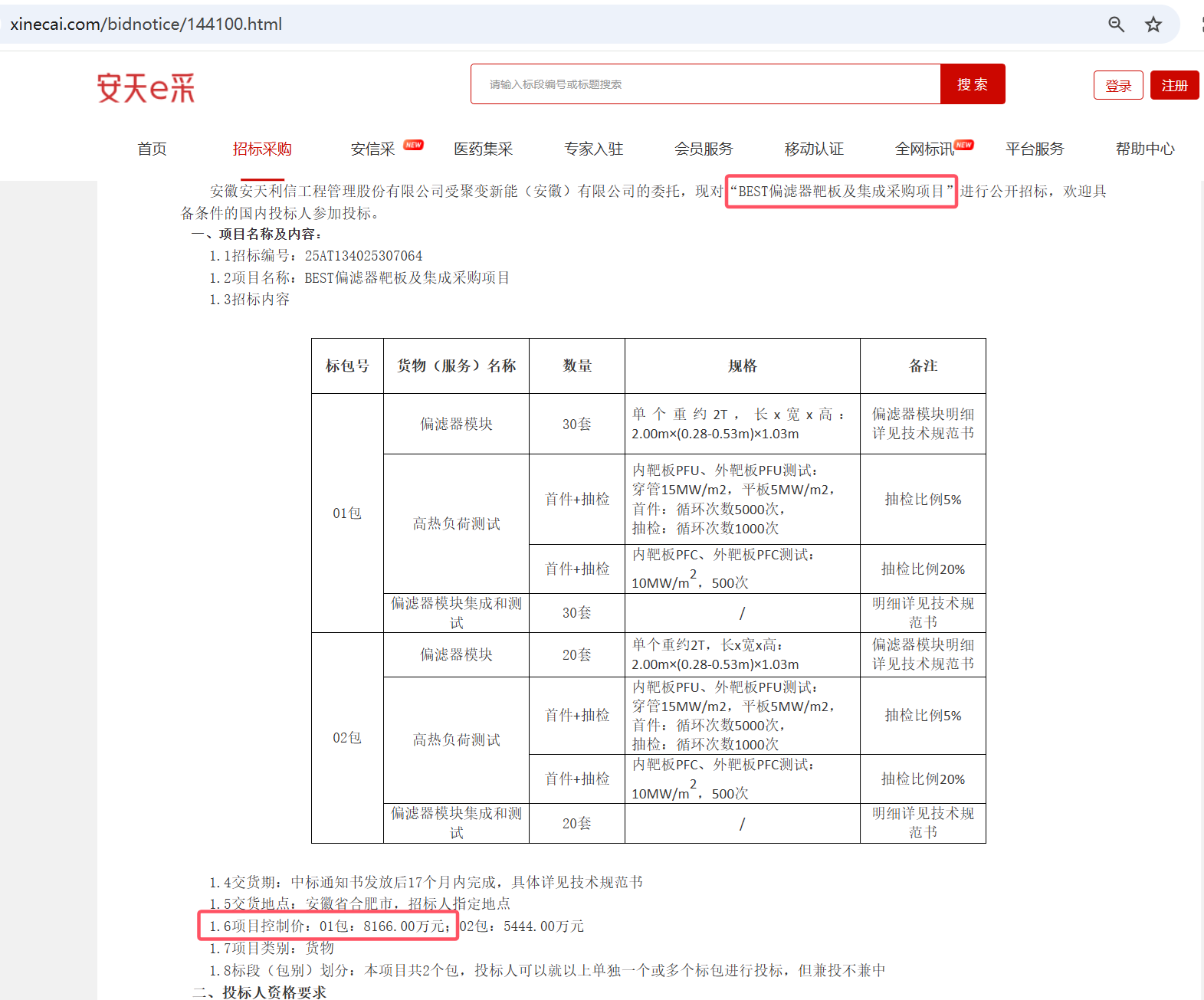Click the 1.3招标内容 line

click(250, 300)
